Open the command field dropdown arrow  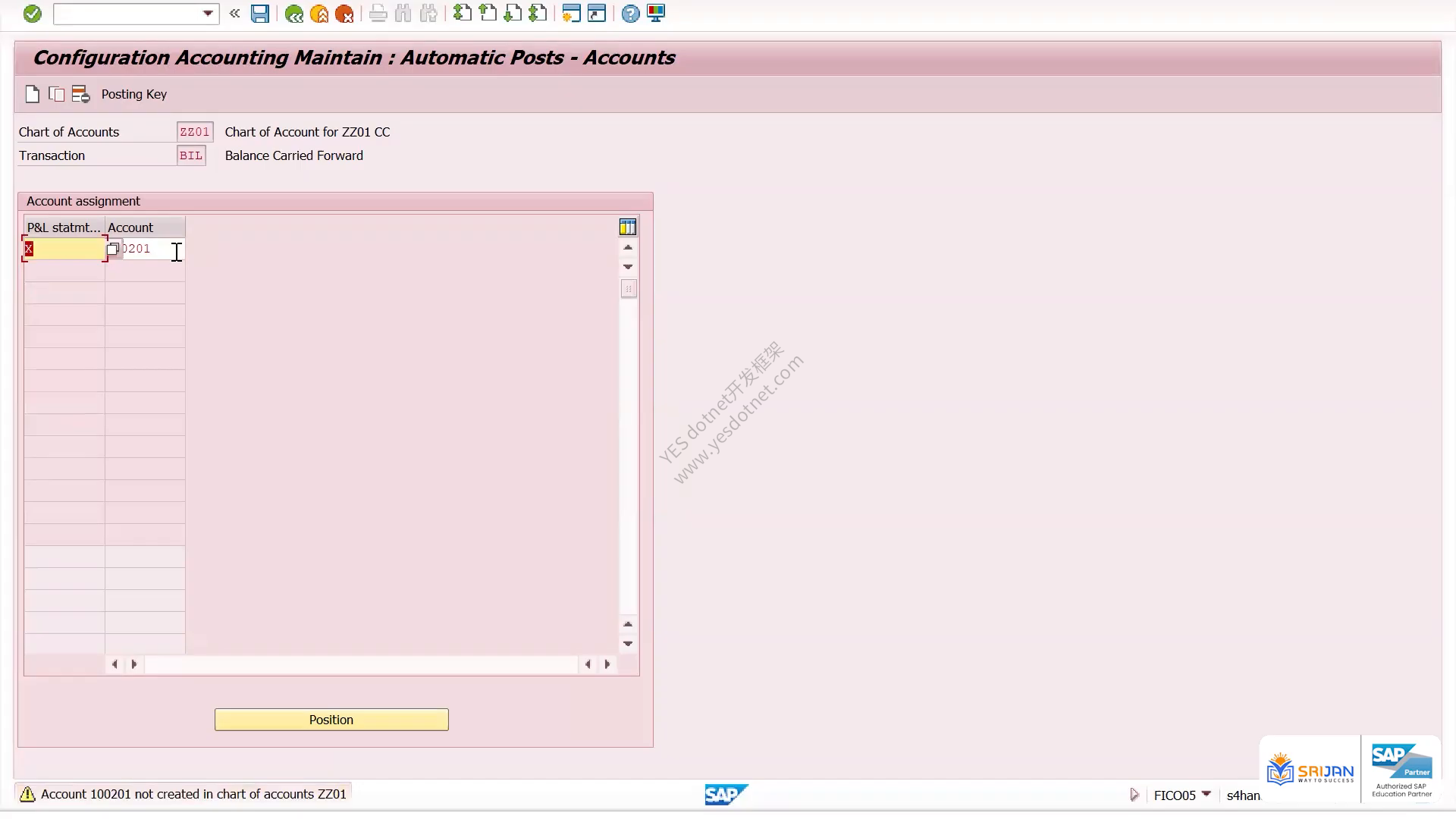(208, 14)
